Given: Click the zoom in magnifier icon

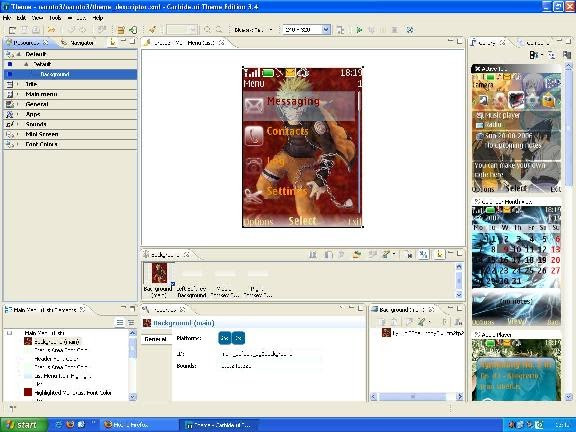Looking at the screenshot, I should pyautogui.click(x=207, y=30).
